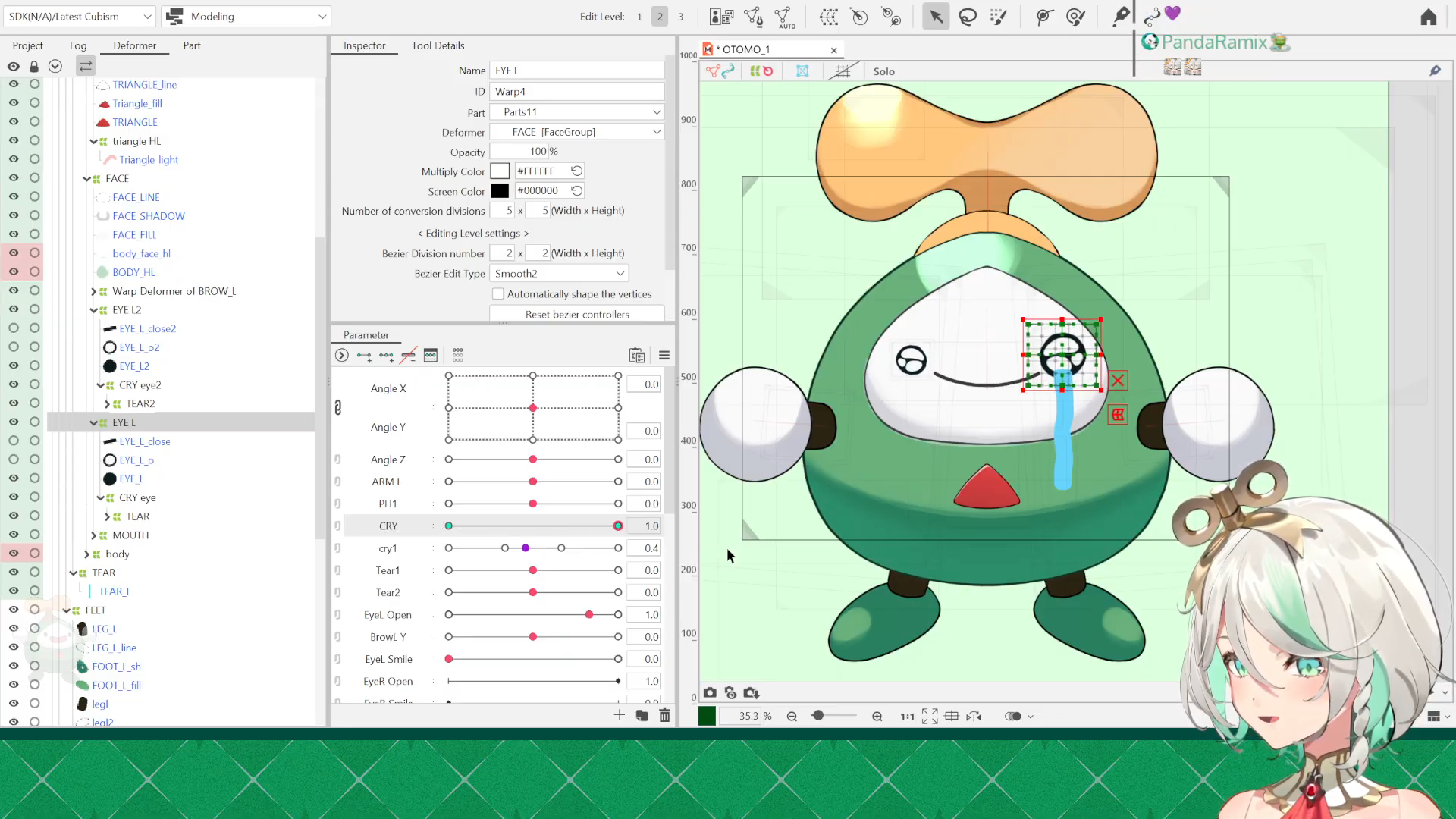1456x819 pixels.
Task: Enable Automatically shape the vertices checkbox
Action: click(x=498, y=294)
